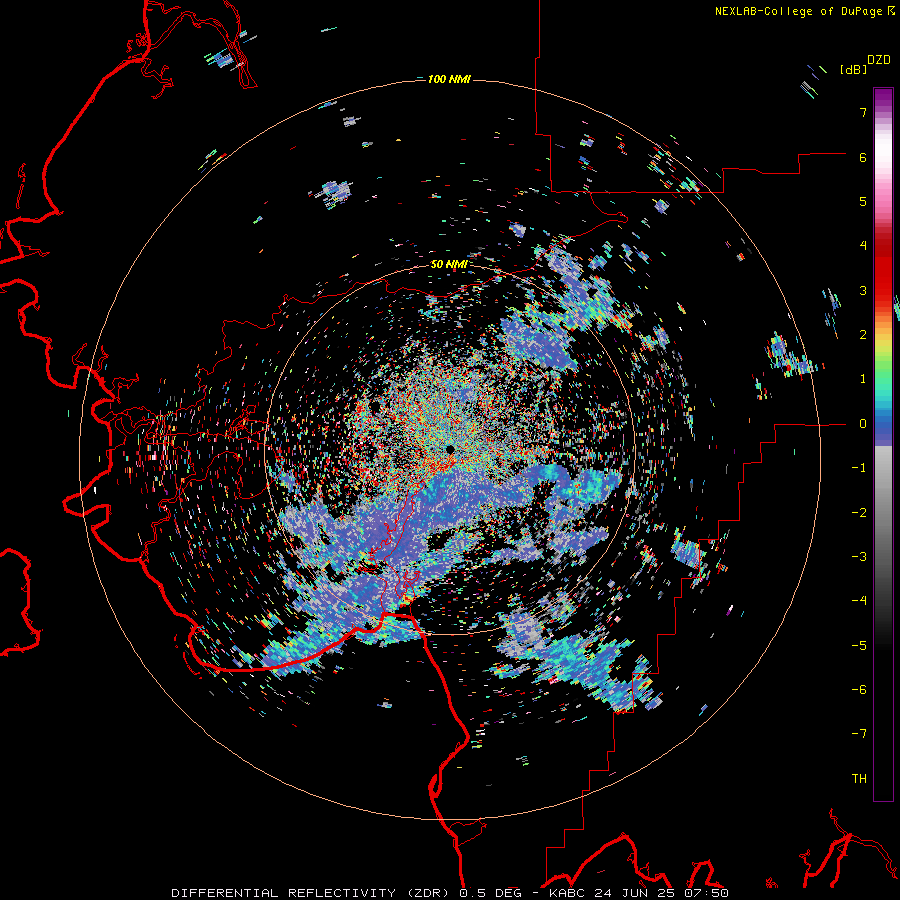Click the TH threshold label on scale
Screen dimensions: 900x900
[859, 779]
